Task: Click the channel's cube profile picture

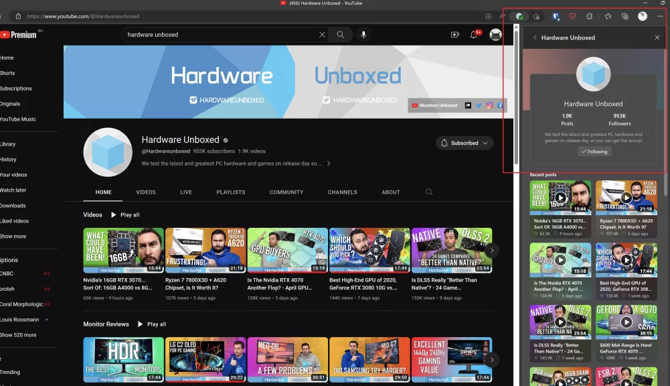Action: 108,152
